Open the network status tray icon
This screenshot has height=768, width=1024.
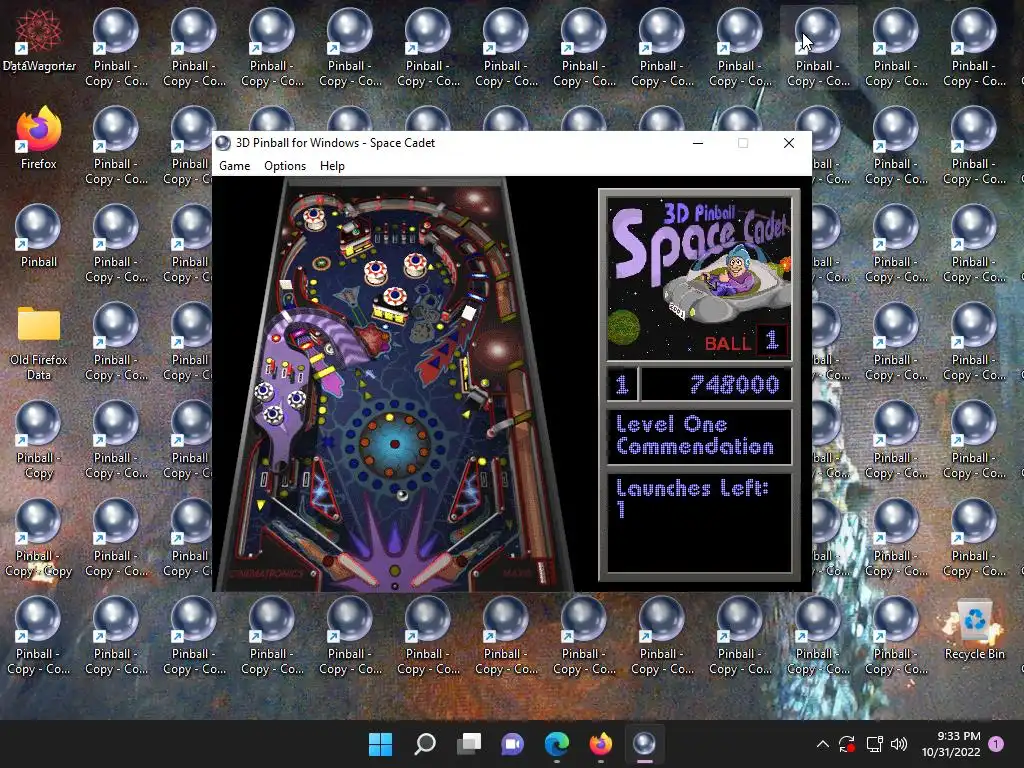click(874, 744)
